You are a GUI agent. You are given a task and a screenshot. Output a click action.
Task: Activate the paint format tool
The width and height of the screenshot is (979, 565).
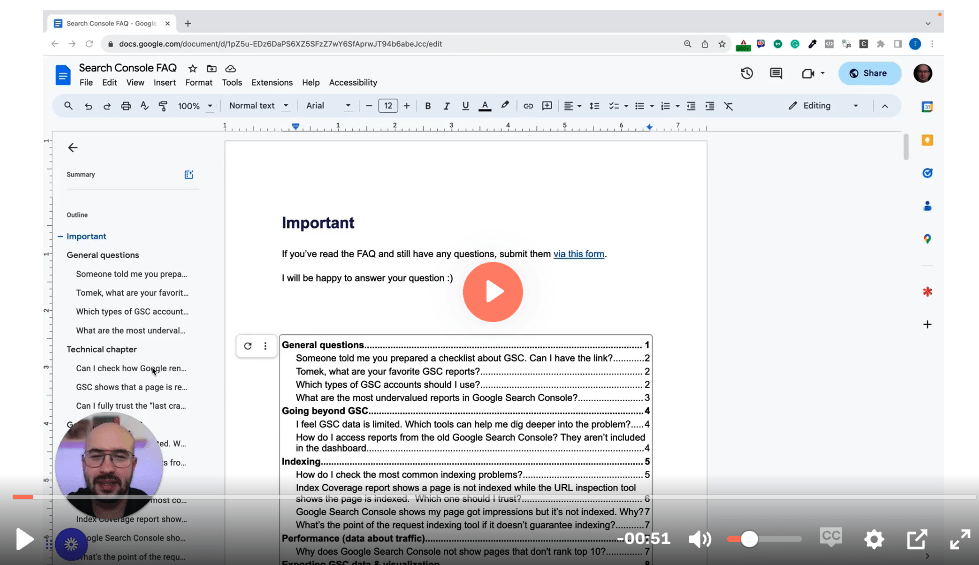[x=163, y=106]
